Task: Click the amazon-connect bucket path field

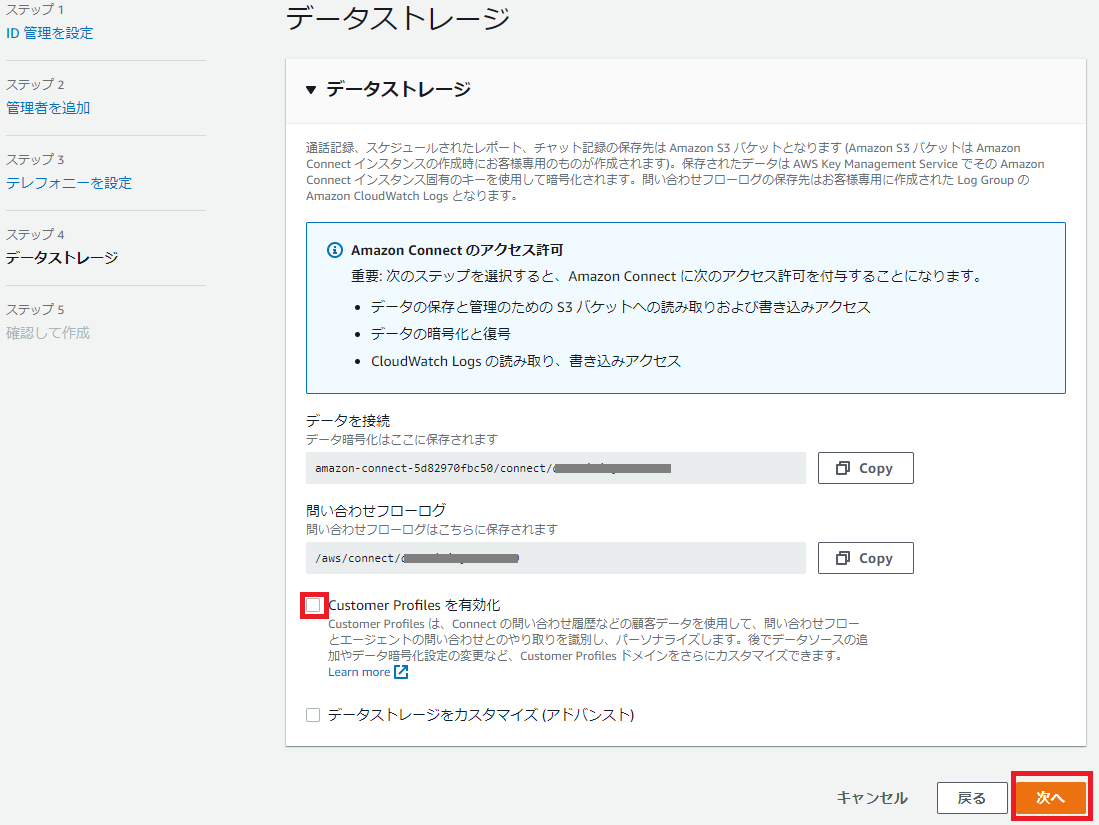Action: tap(556, 468)
